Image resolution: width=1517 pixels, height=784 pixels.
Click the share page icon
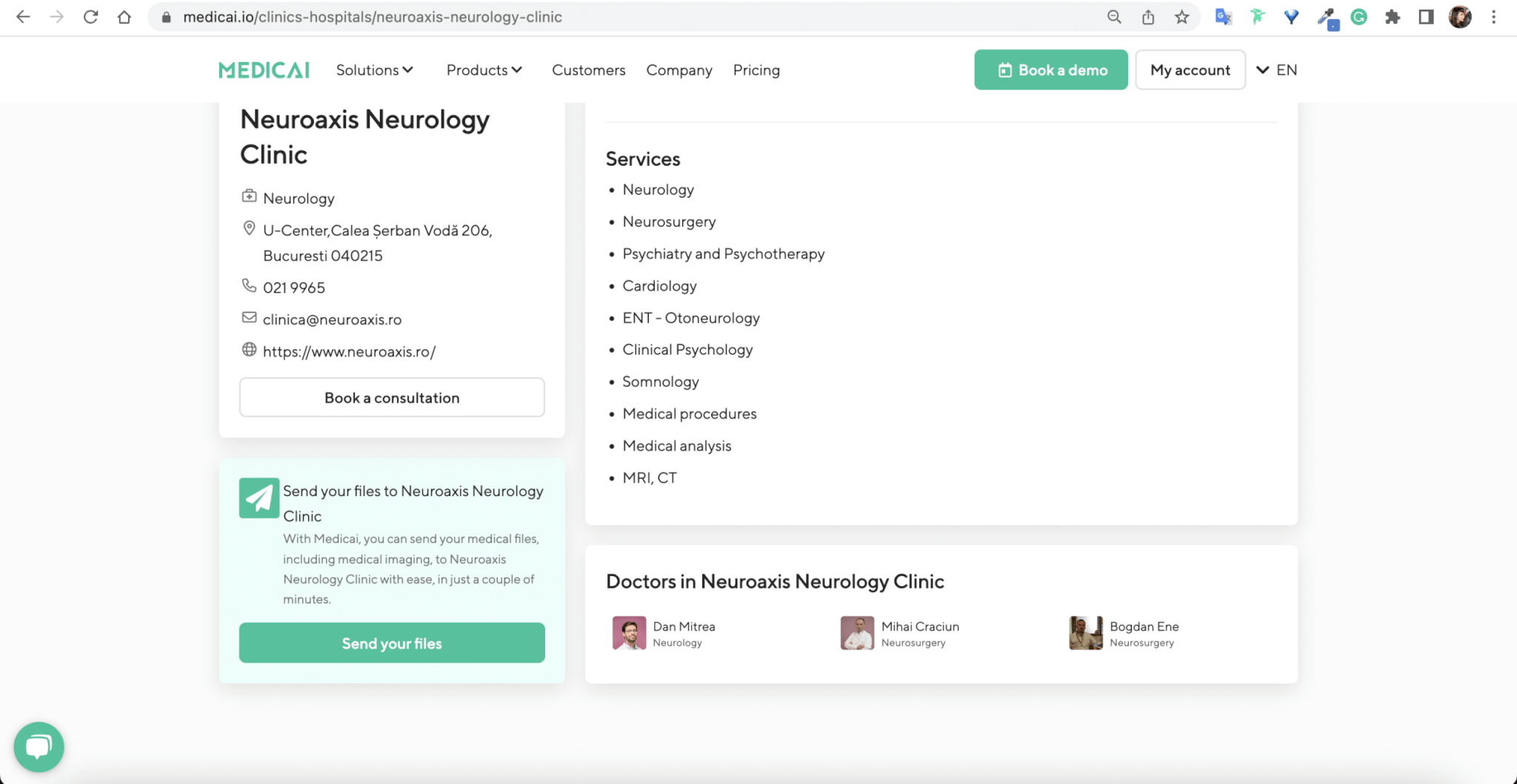point(1148,17)
